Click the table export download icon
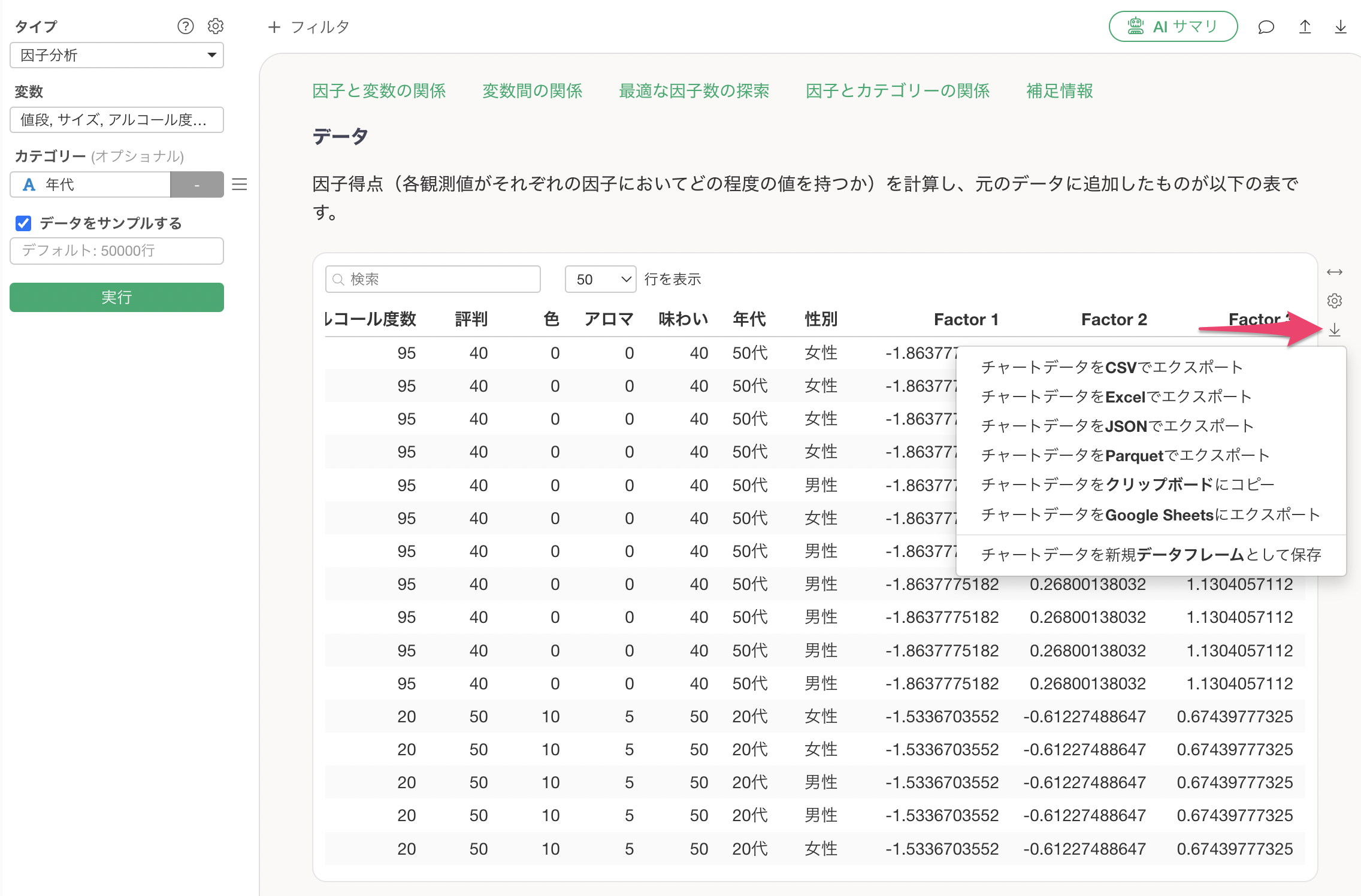The image size is (1361, 896). coord(1335,330)
